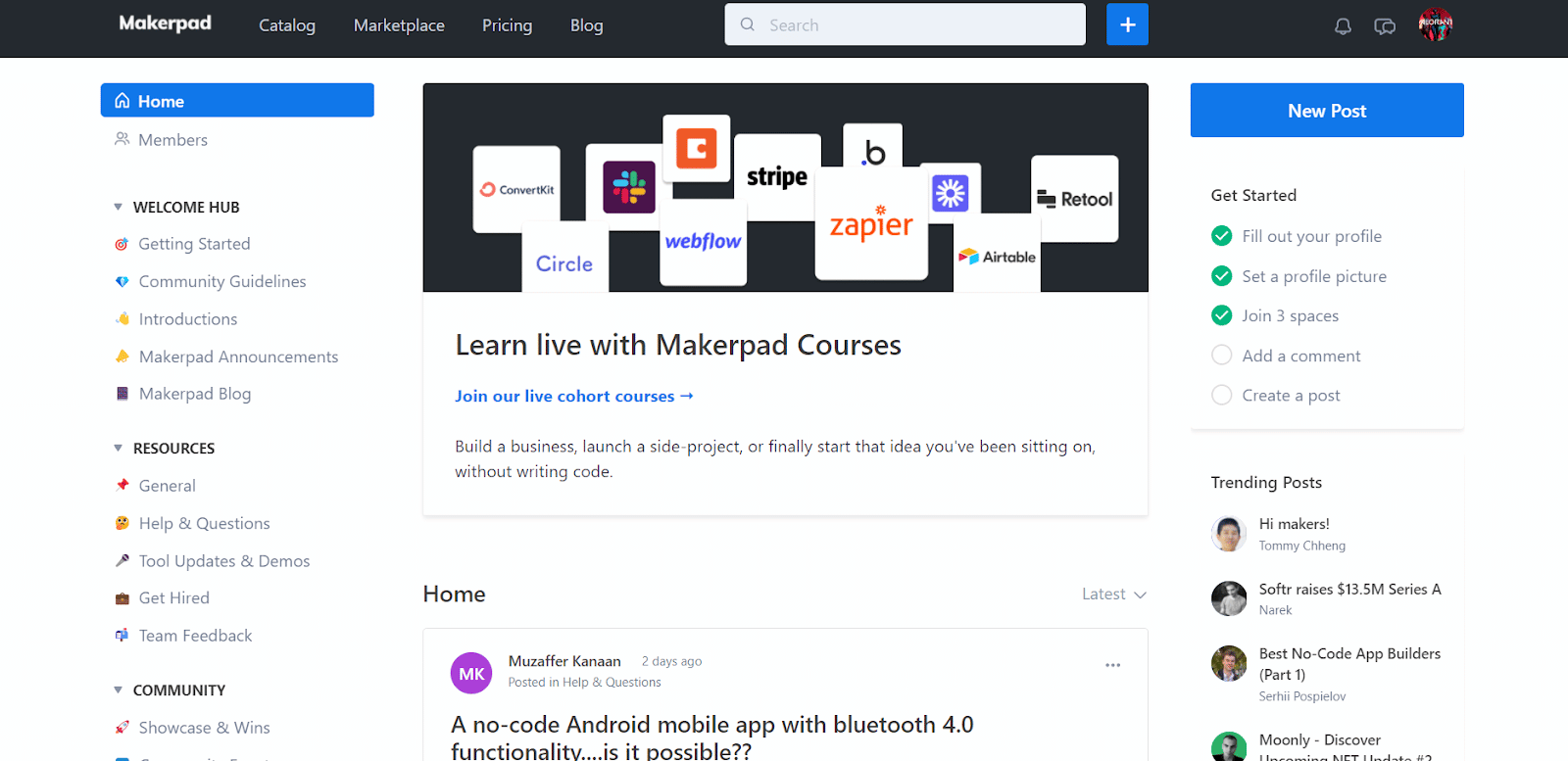Open Members in the sidebar
The height and width of the screenshot is (761, 1568).
pyautogui.click(x=172, y=140)
